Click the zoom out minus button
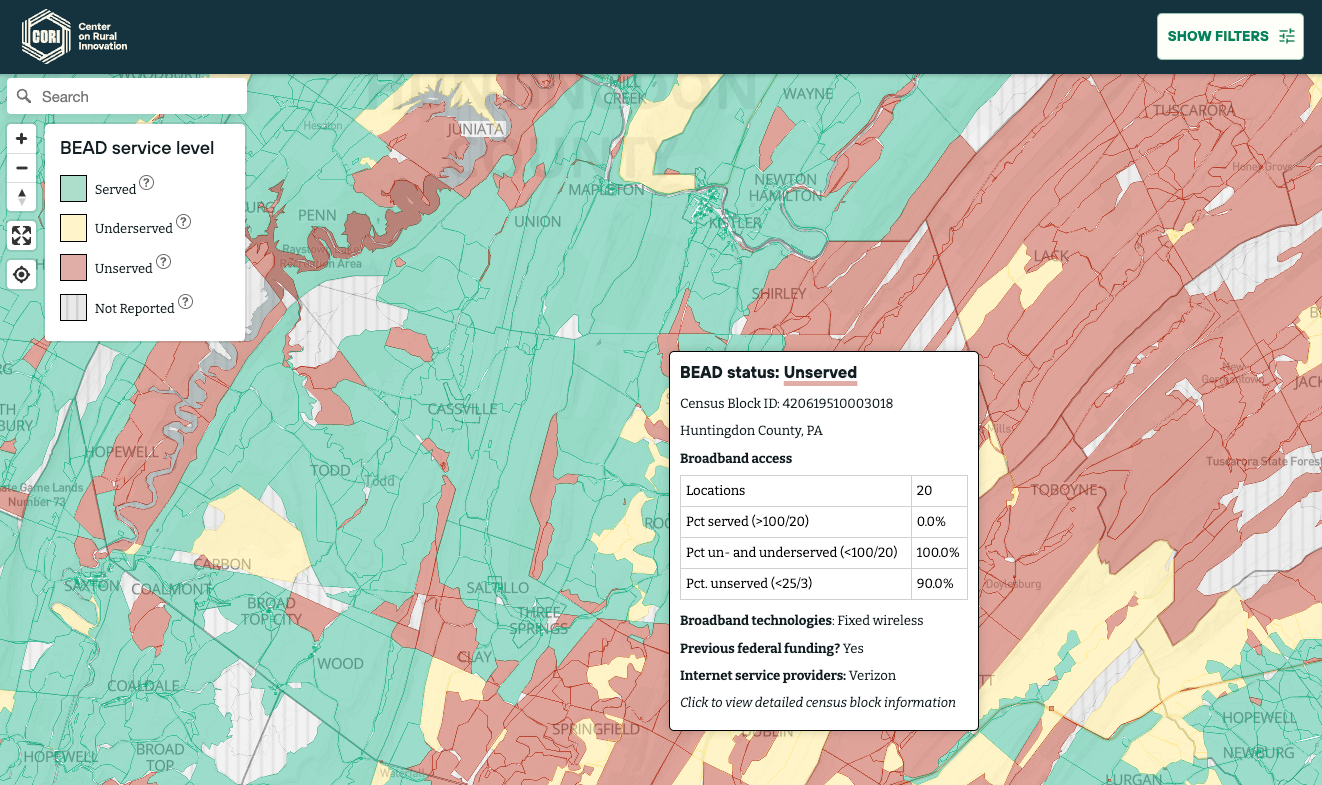 pos(22,168)
